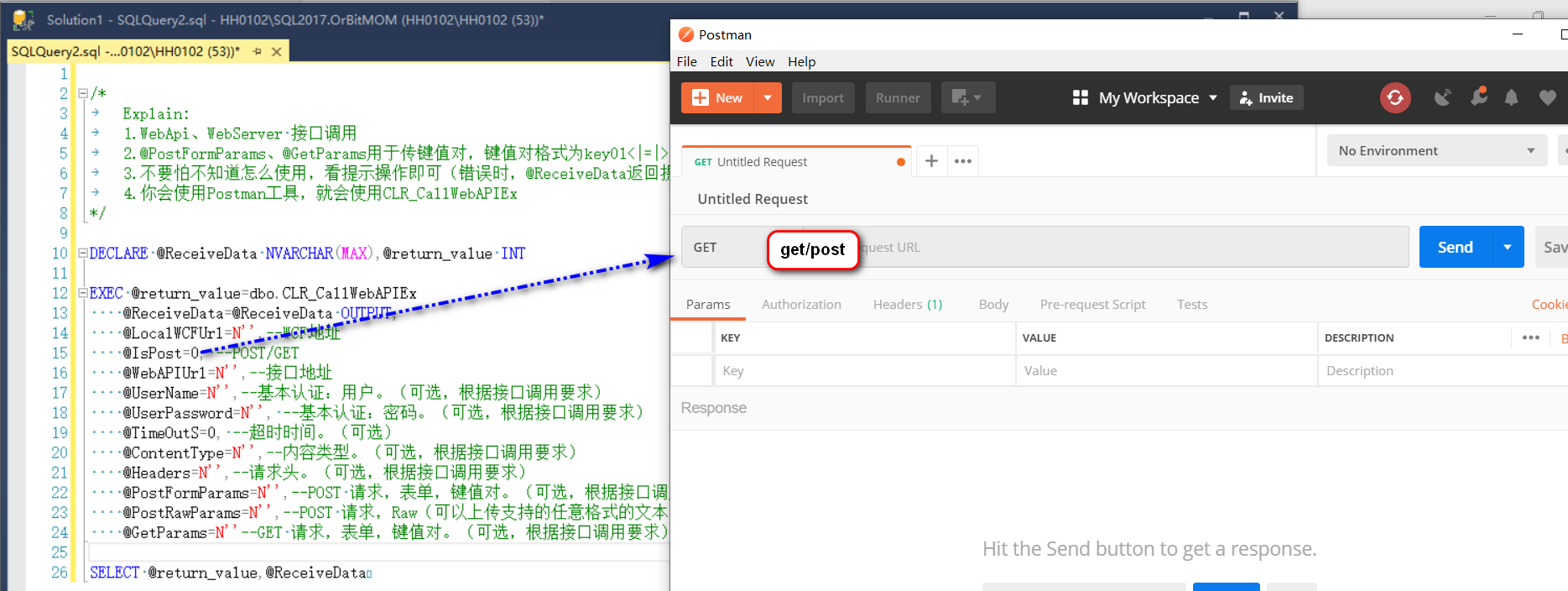Switch to the Body tab
The image size is (1568, 591).
[x=993, y=304]
